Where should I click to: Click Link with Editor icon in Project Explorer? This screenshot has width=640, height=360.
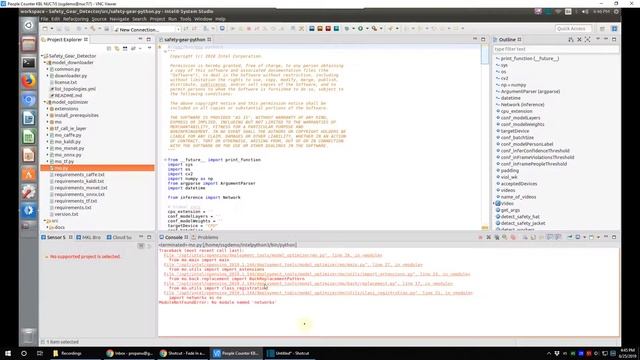[117, 49]
